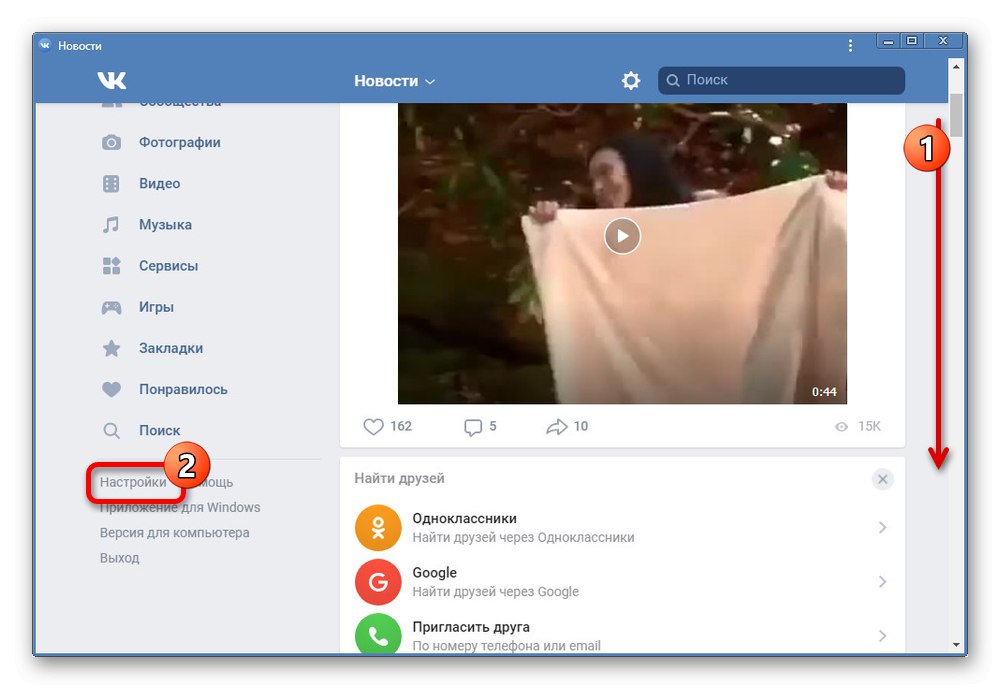Image resolution: width=1000 pixels, height=689 pixels.
Task: Open Видео in sidebar
Action: tap(159, 184)
